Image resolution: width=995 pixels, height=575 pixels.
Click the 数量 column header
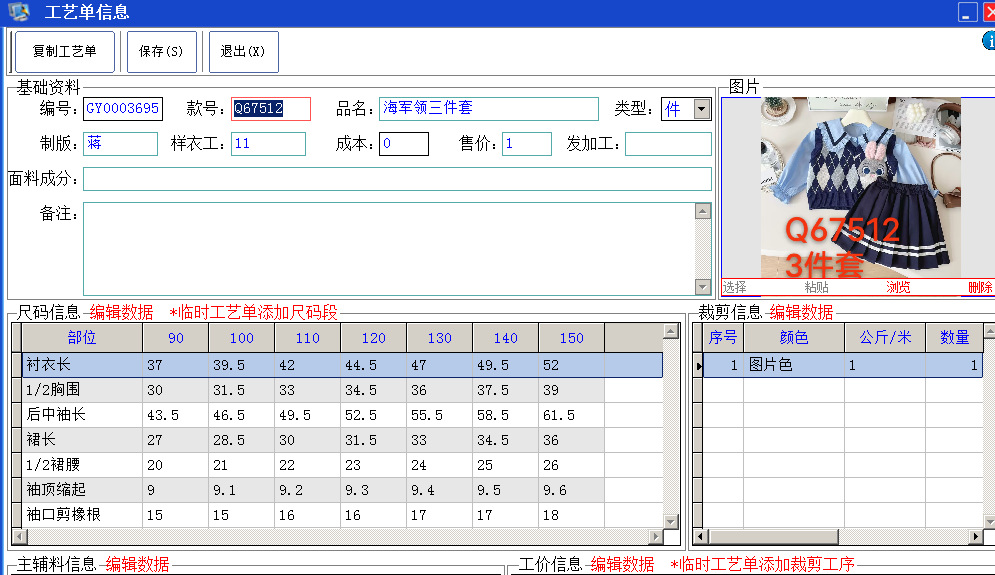point(954,338)
